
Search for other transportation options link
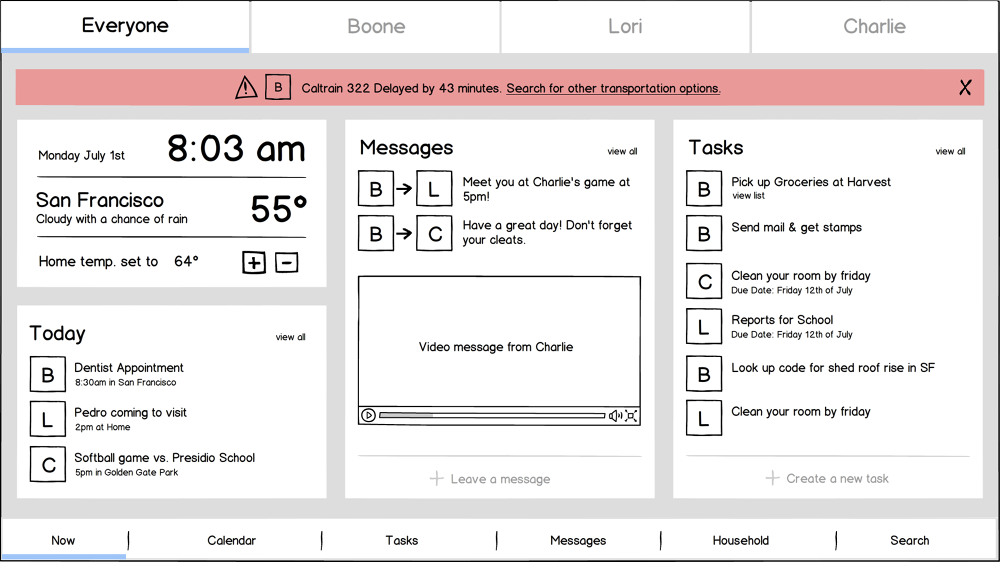pyautogui.click(x=613, y=88)
